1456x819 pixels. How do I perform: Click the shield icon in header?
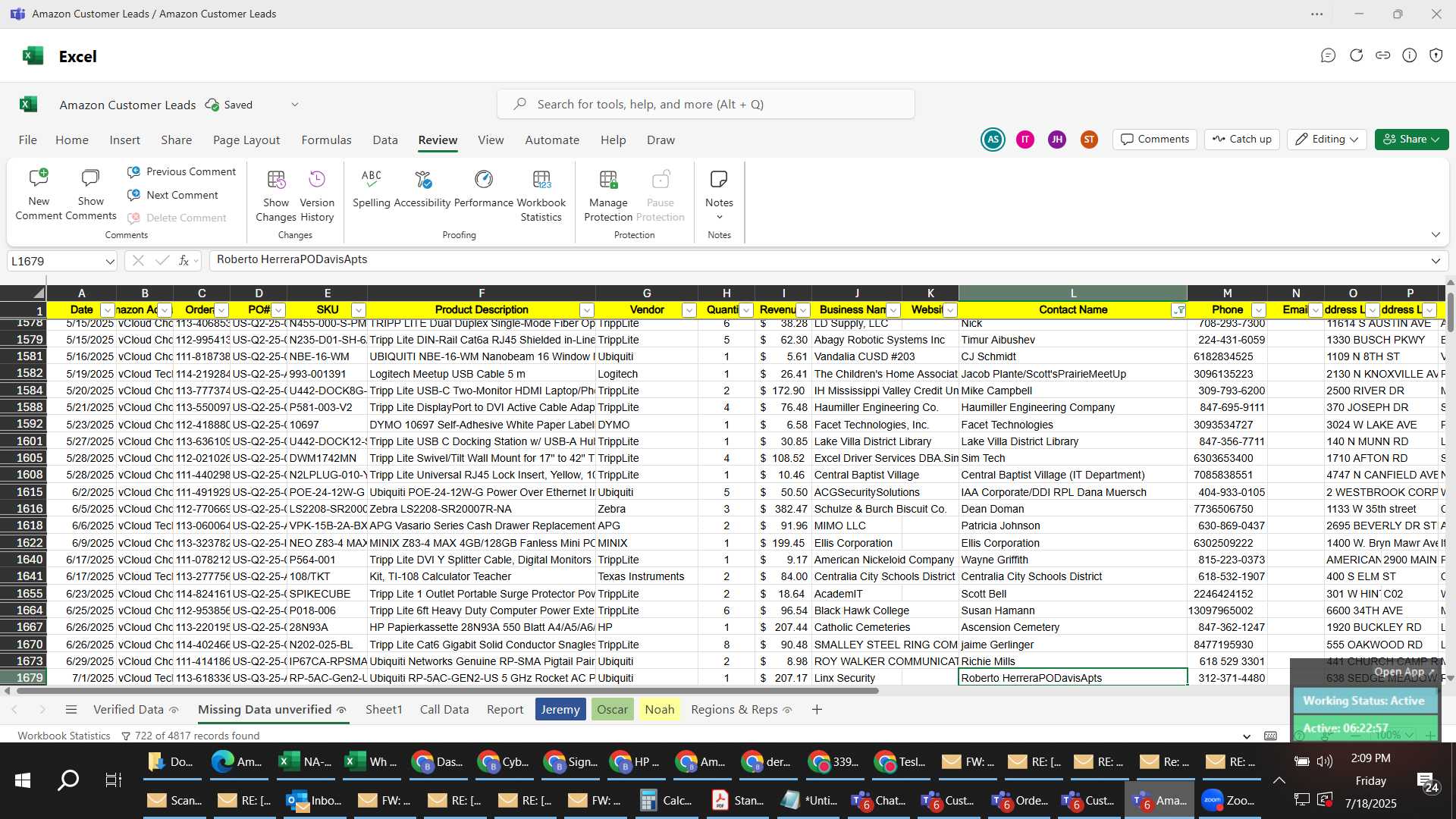(x=1436, y=55)
